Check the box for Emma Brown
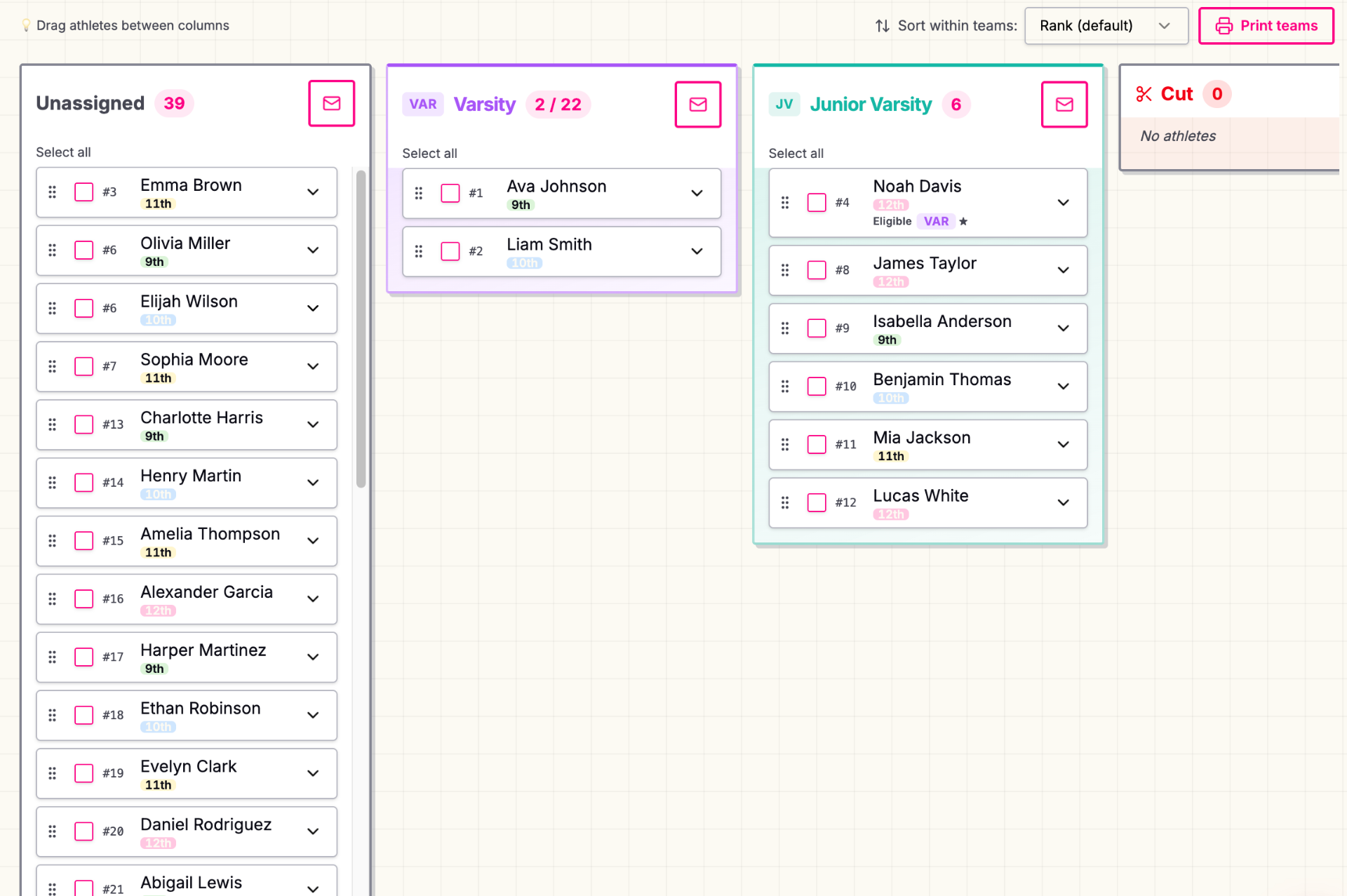The width and height of the screenshot is (1347, 896). point(83,192)
